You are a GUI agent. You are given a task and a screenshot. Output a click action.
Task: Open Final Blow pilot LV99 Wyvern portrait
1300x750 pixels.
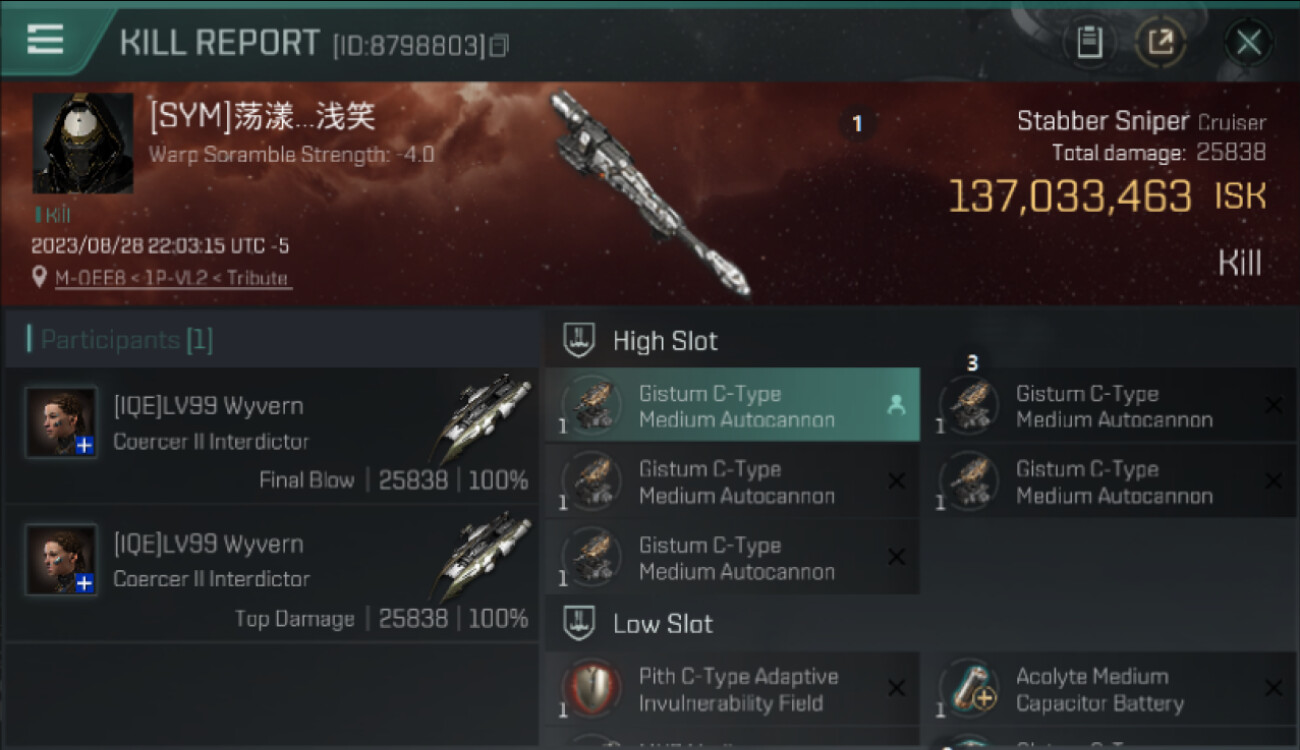click(x=62, y=423)
